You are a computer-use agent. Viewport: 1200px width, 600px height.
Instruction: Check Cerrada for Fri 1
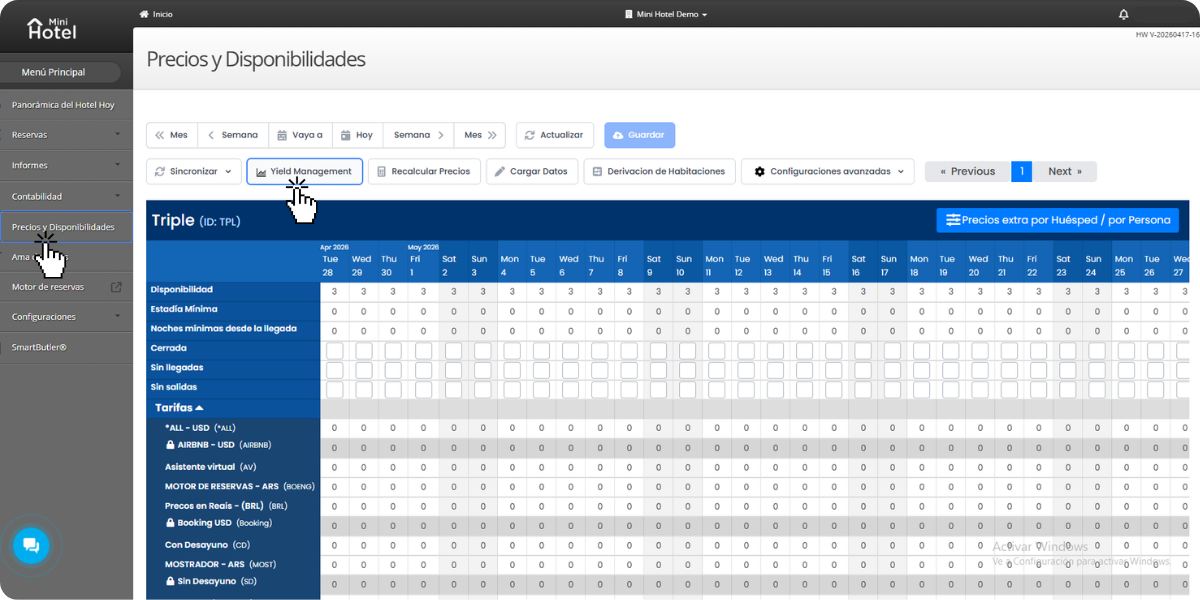(423, 351)
